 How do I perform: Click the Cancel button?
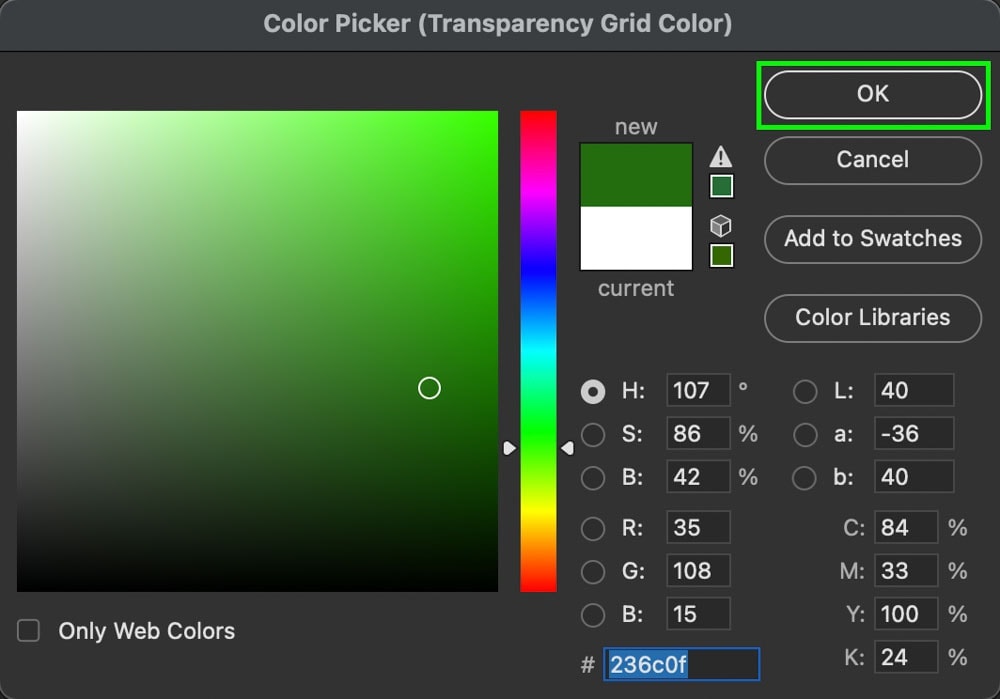click(872, 160)
